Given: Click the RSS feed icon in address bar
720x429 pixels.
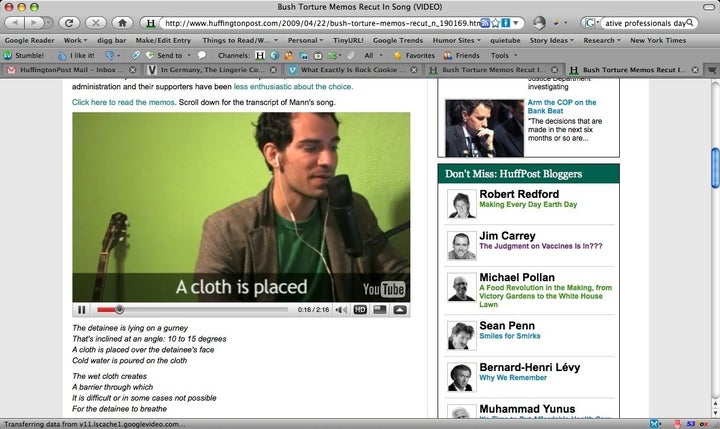Looking at the screenshot, I should point(485,23).
